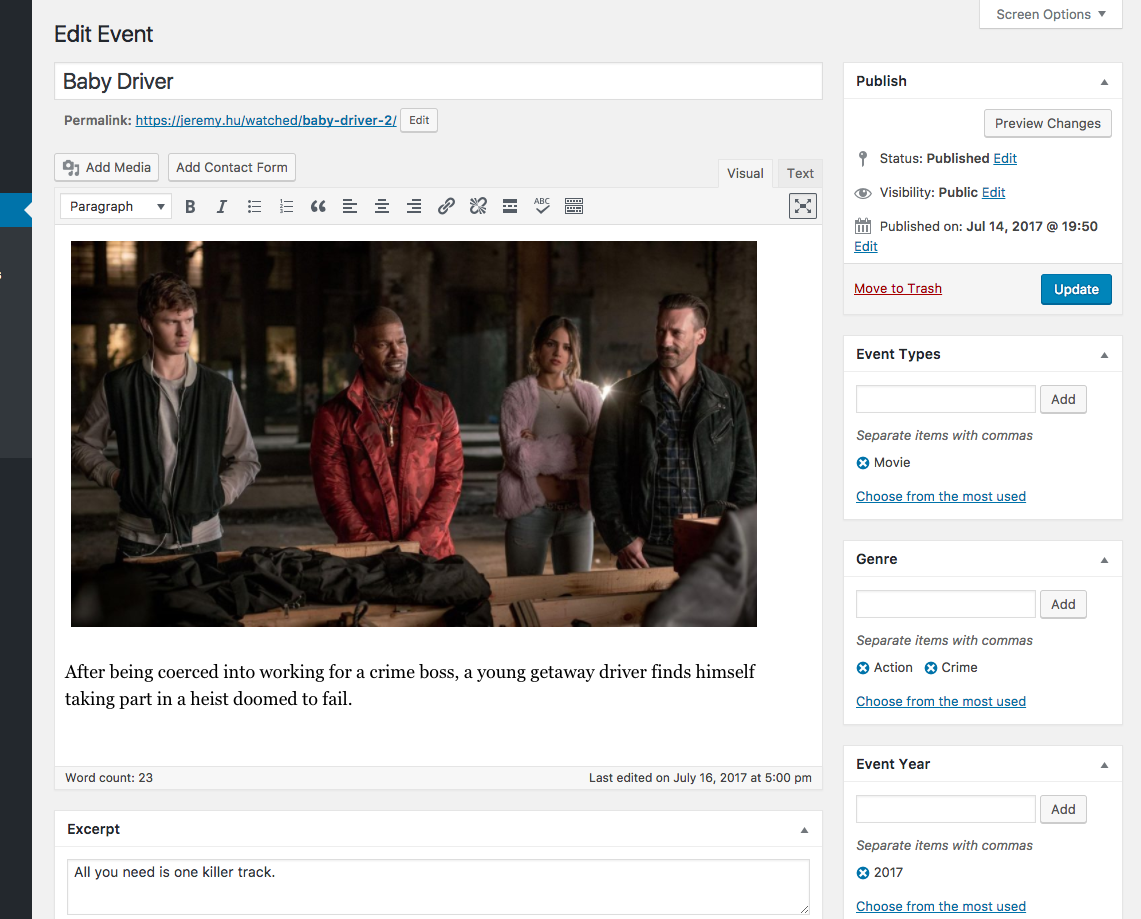Remove the Crime genre tag
The height and width of the screenshot is (919, 1141).
tap(931, 668)
